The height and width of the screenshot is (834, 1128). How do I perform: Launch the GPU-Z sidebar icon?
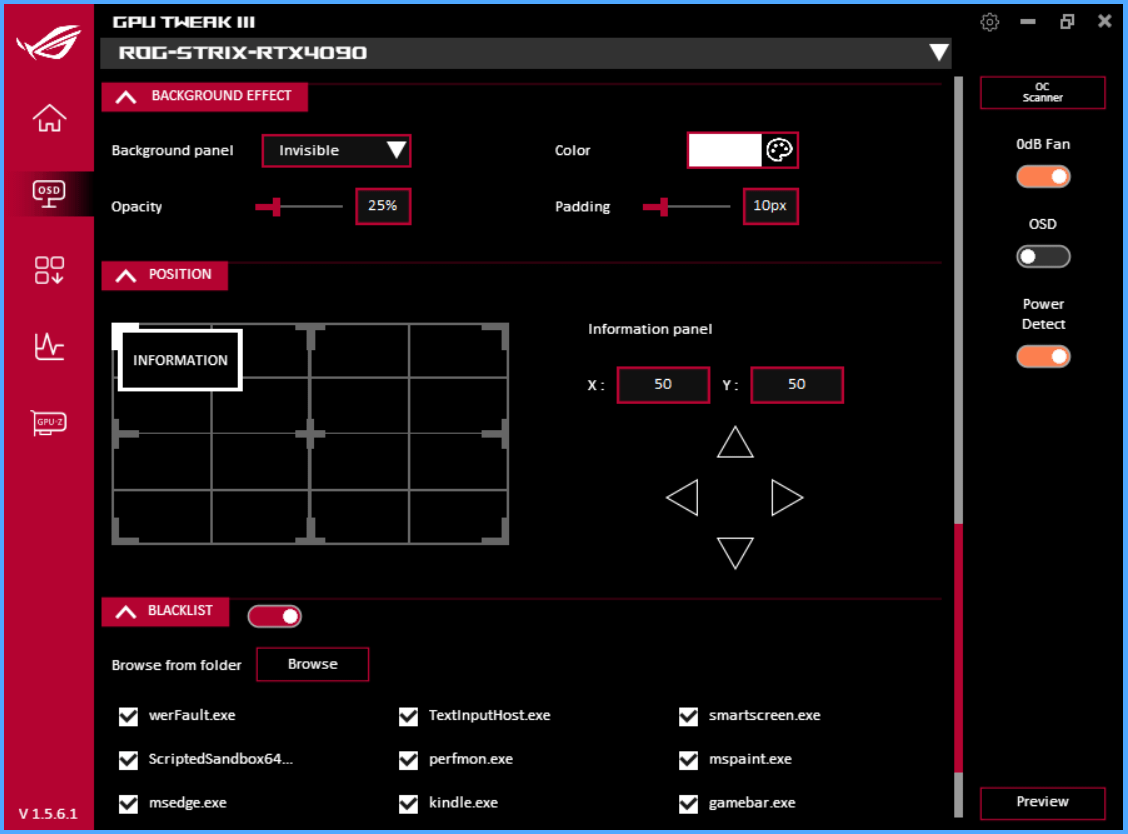tap(49, 422)
